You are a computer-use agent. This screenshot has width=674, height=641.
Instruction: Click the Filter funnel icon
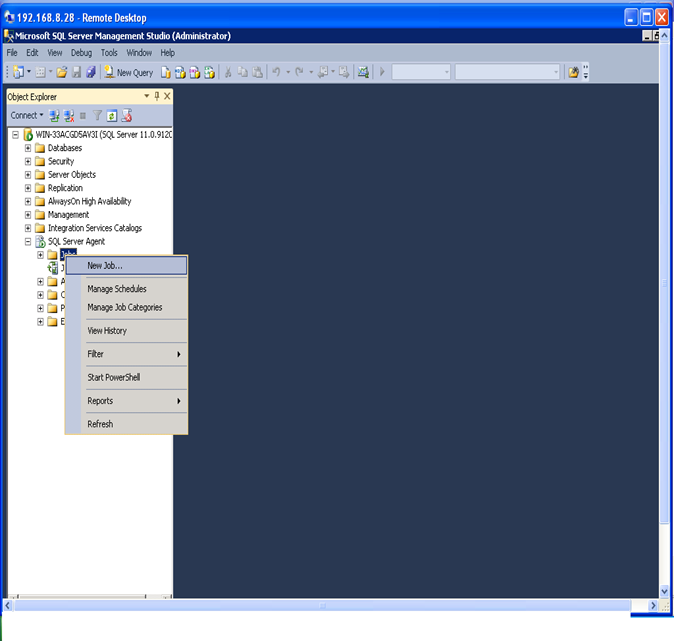tap(98, 116)
